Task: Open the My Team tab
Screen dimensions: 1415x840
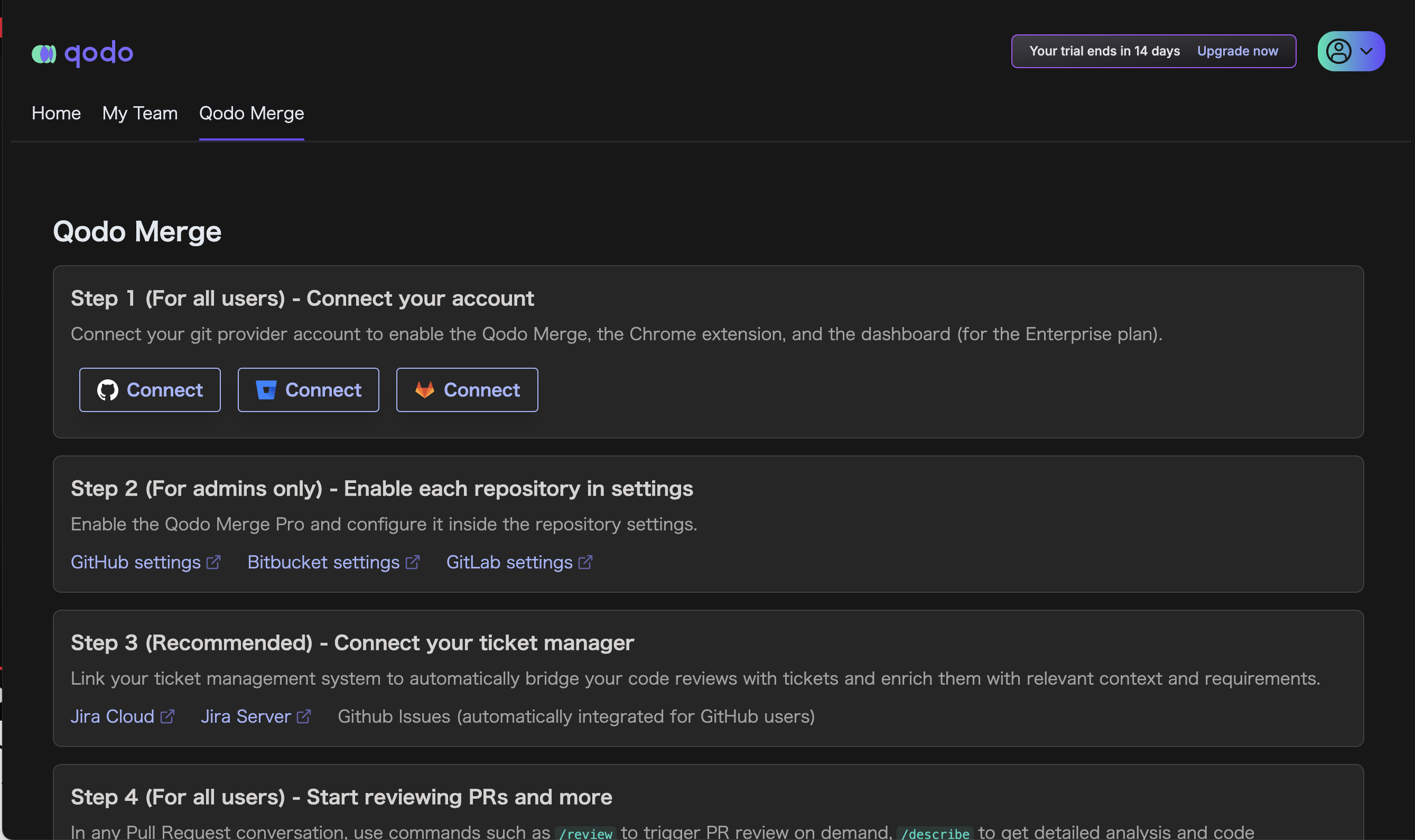Action: pos(139,113)
